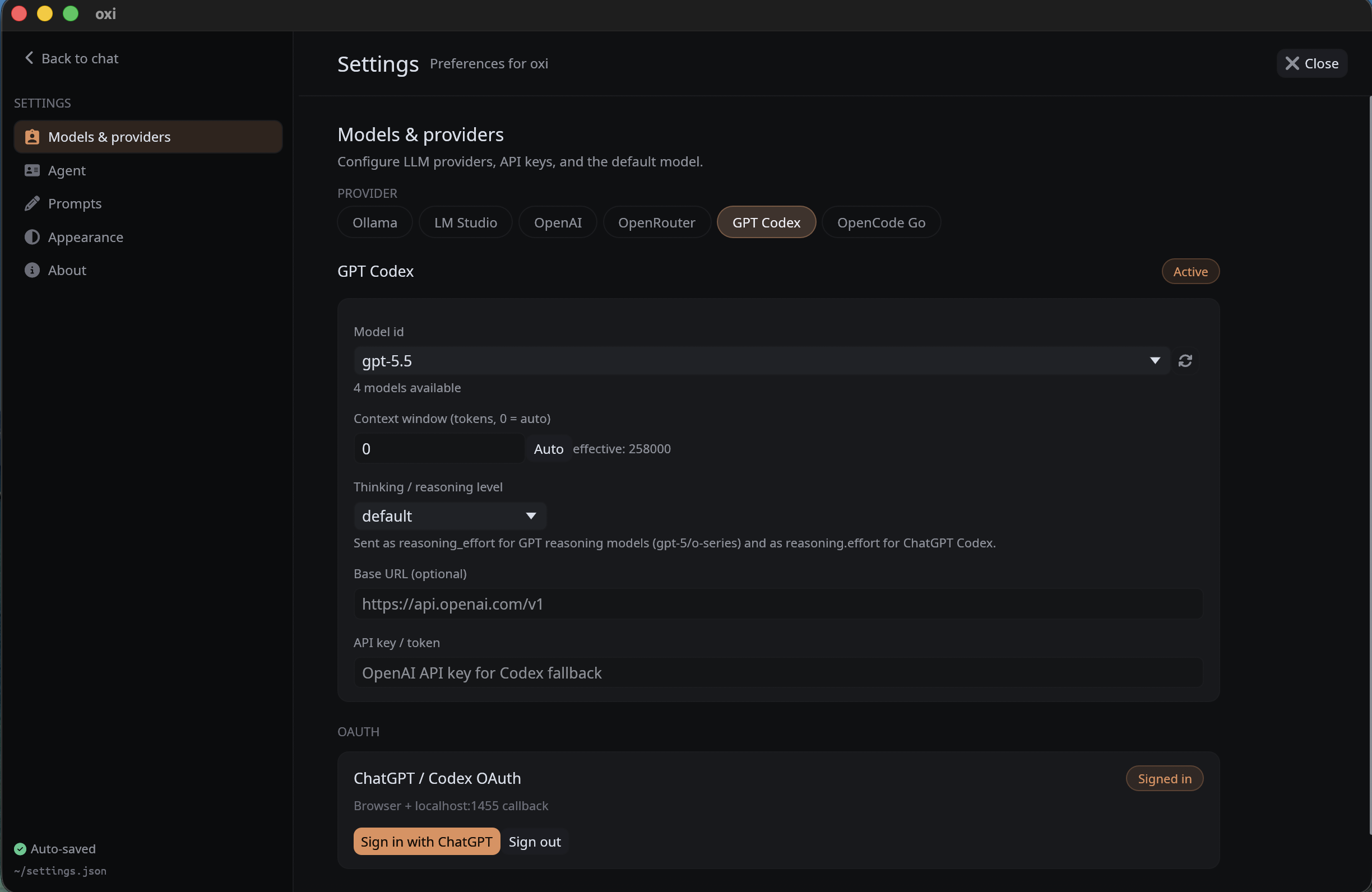Click the Active status badge
1372x892 pixels.
(1190, 271)
